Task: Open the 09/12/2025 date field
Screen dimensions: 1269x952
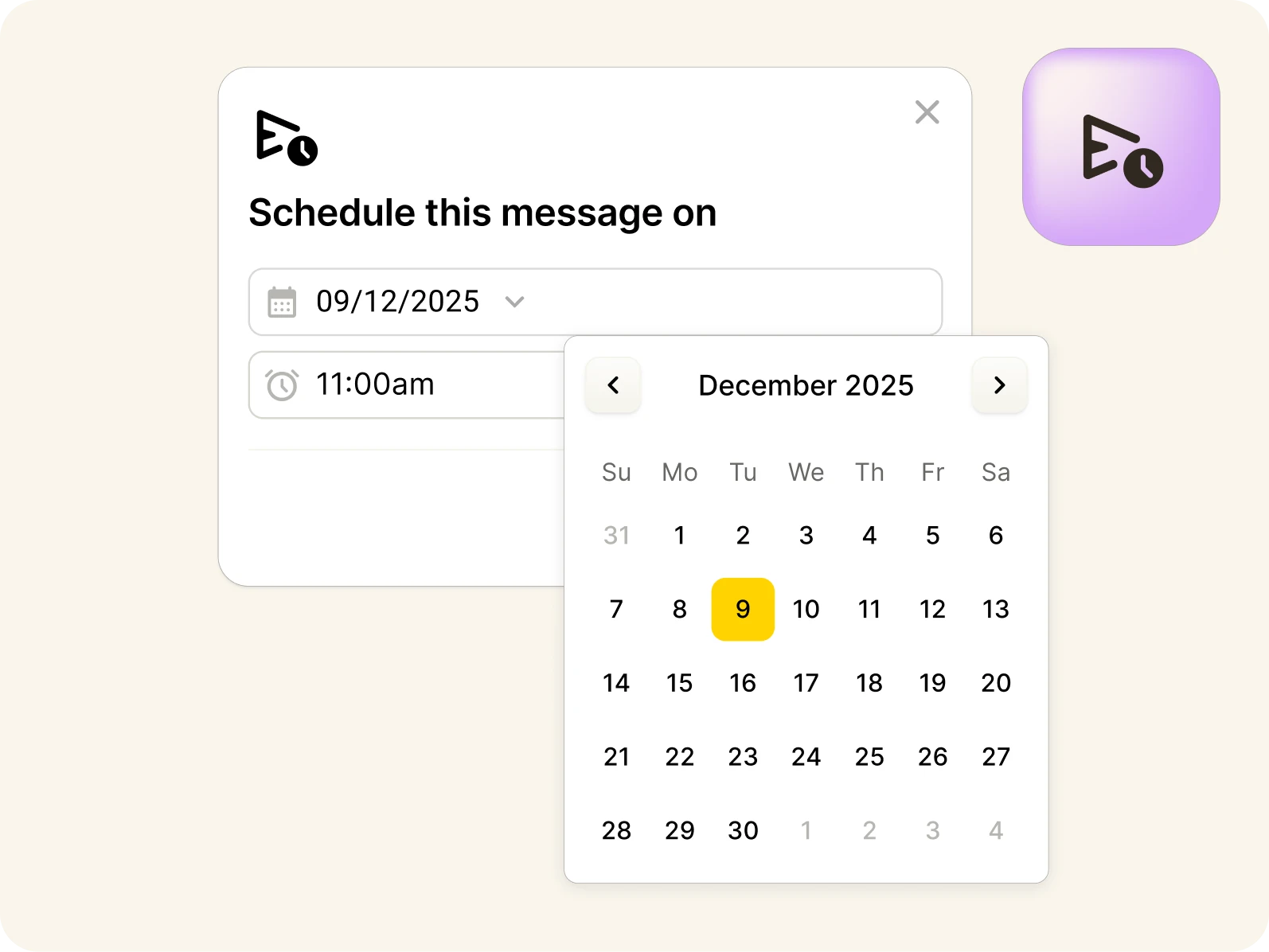Action: point(595,302)
